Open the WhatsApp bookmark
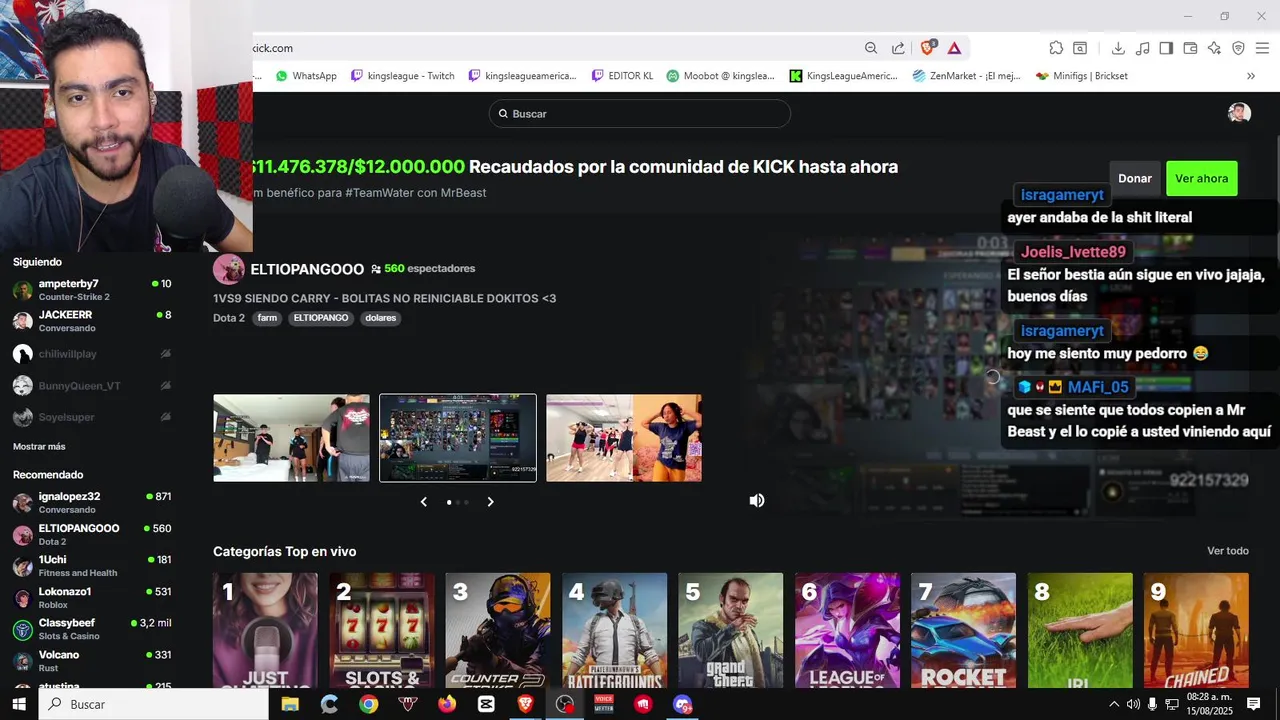Screen dimensions: 1280x720 click(306, 76)
